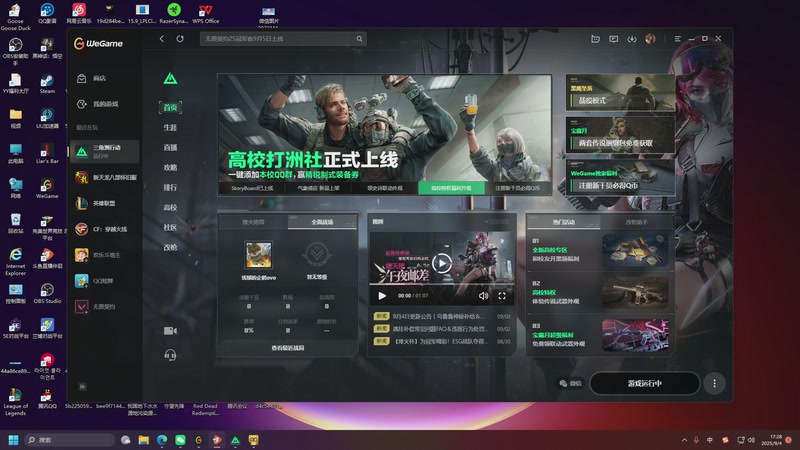The width and height of the screenshot is (800, 450).
Task: Click the green Delta Force triangle logo
Action: [170, 79]
